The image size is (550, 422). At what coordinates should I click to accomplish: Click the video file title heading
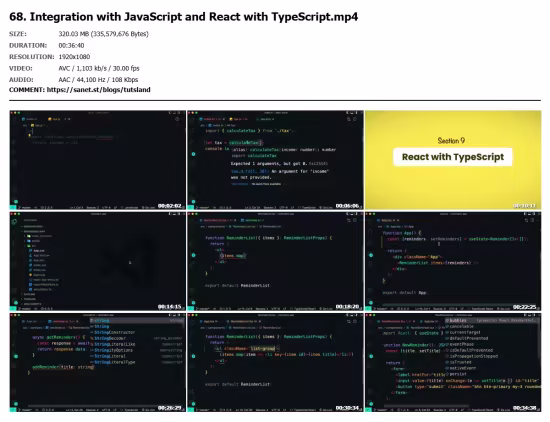pos(183,16)
